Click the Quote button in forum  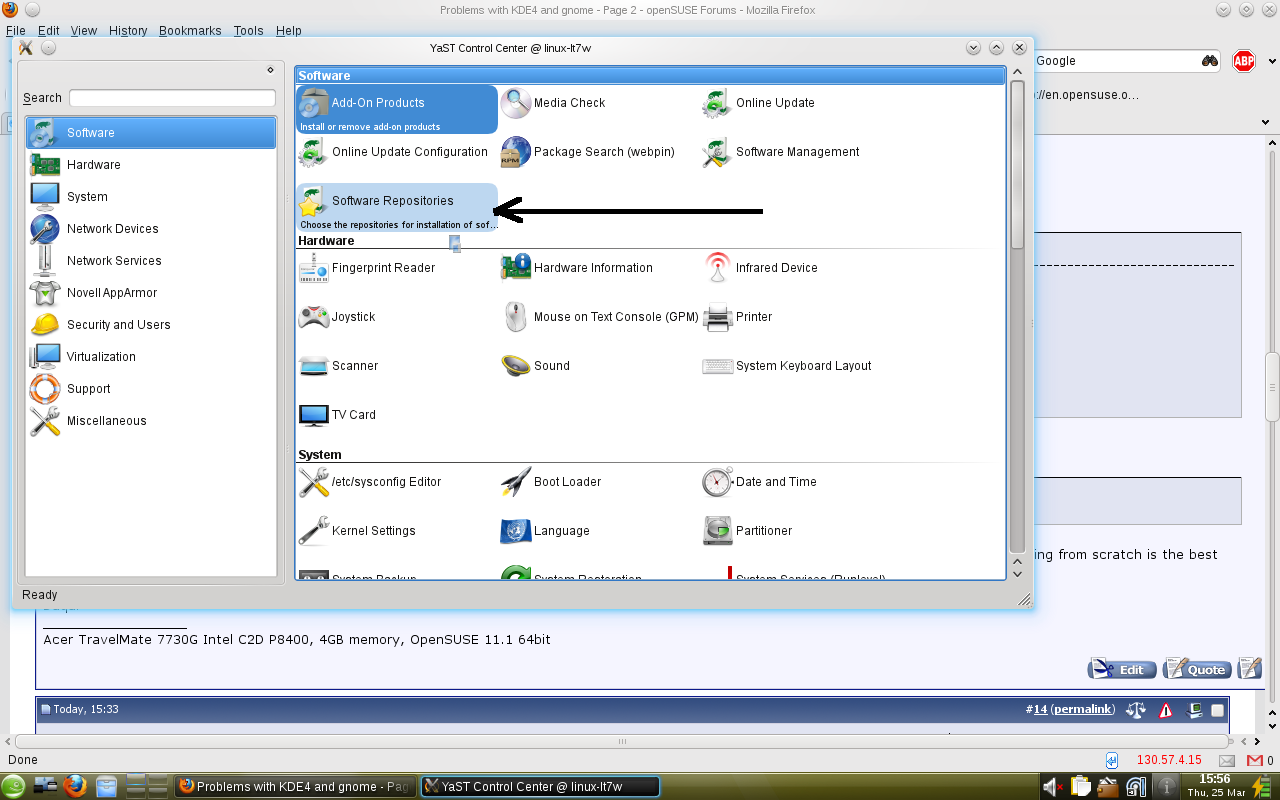pos(1197,670)
